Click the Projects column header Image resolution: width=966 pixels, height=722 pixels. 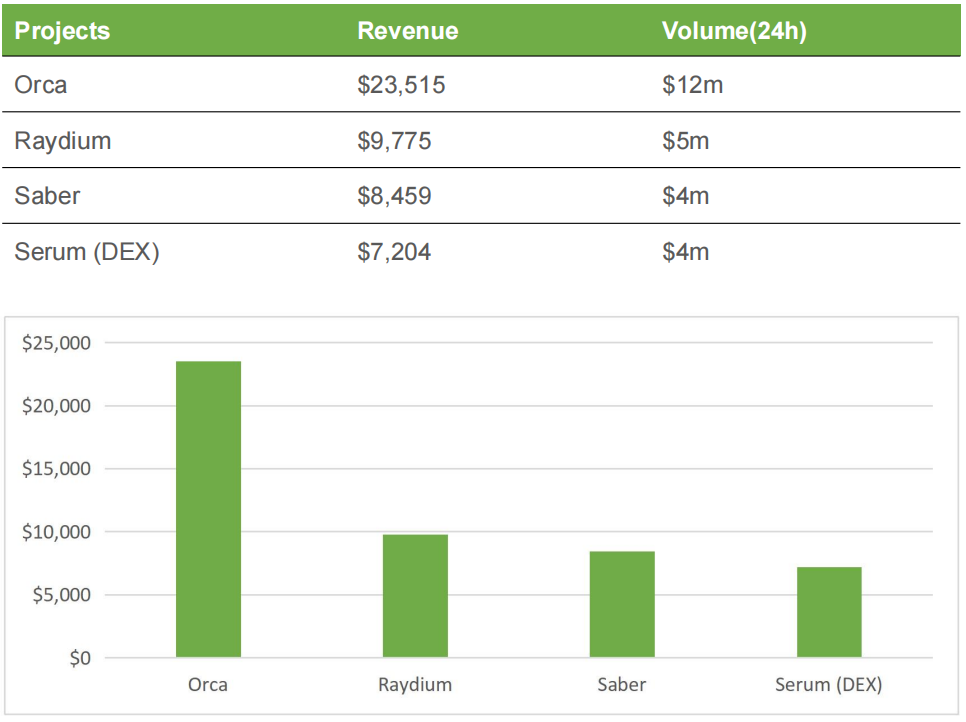tap(62, 31)
